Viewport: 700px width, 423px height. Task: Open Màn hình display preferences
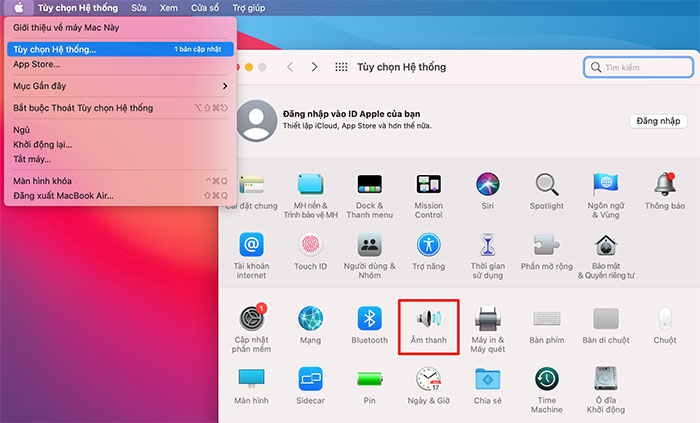(x=251, y=386)
